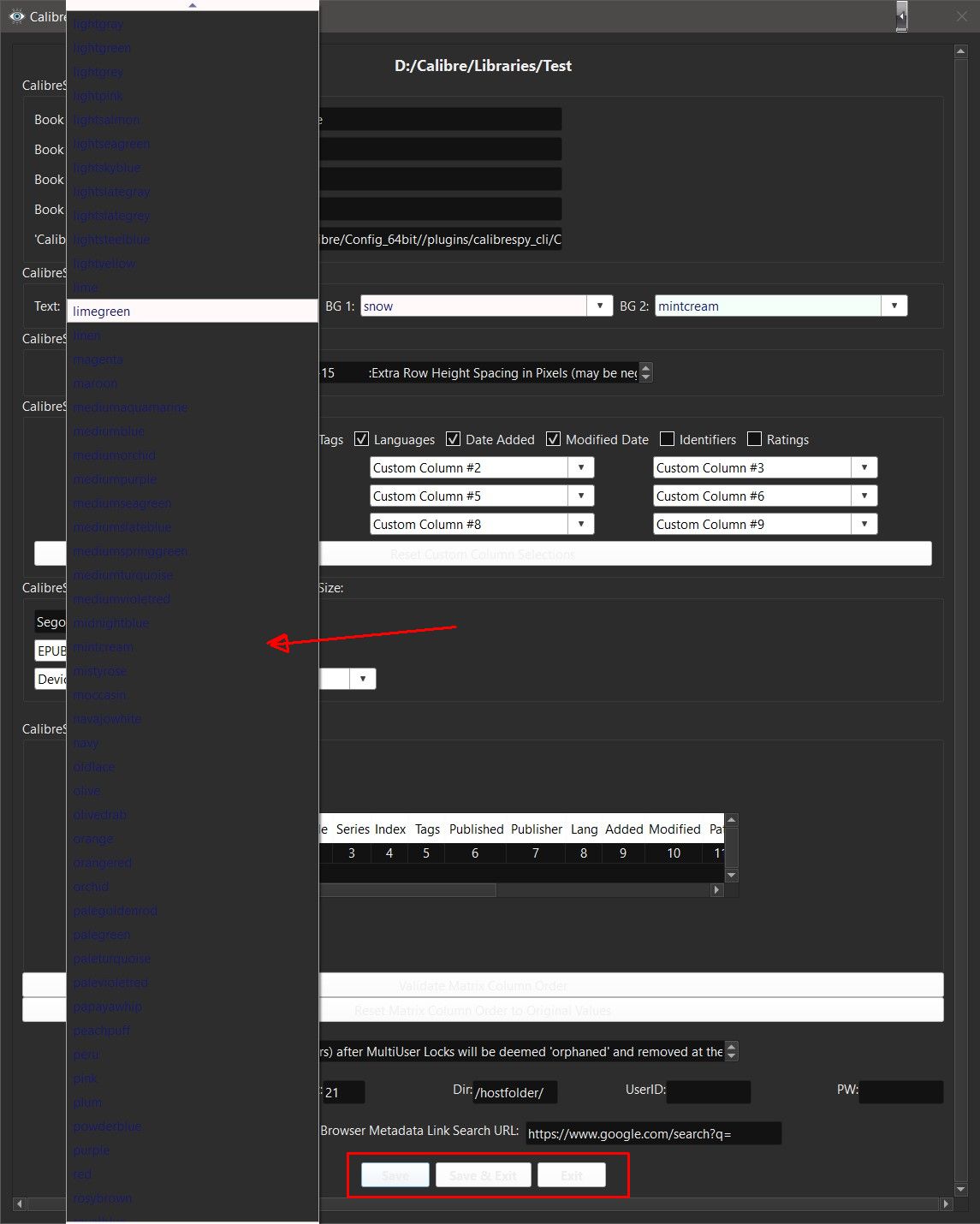The height and width of the screenshot is (1224, 980).
Task: Click the Browser Metadata Link Search URL field
Action: [654, 1133]
